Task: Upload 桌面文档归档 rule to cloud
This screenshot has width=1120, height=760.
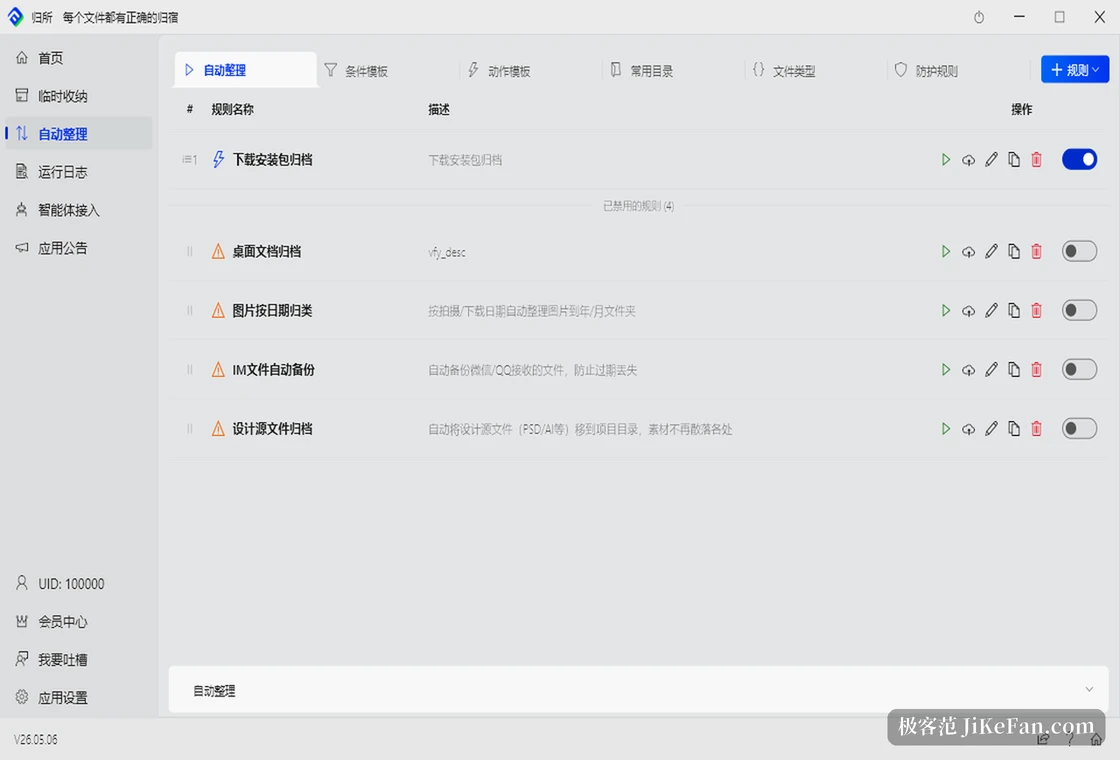Action: 968,251
